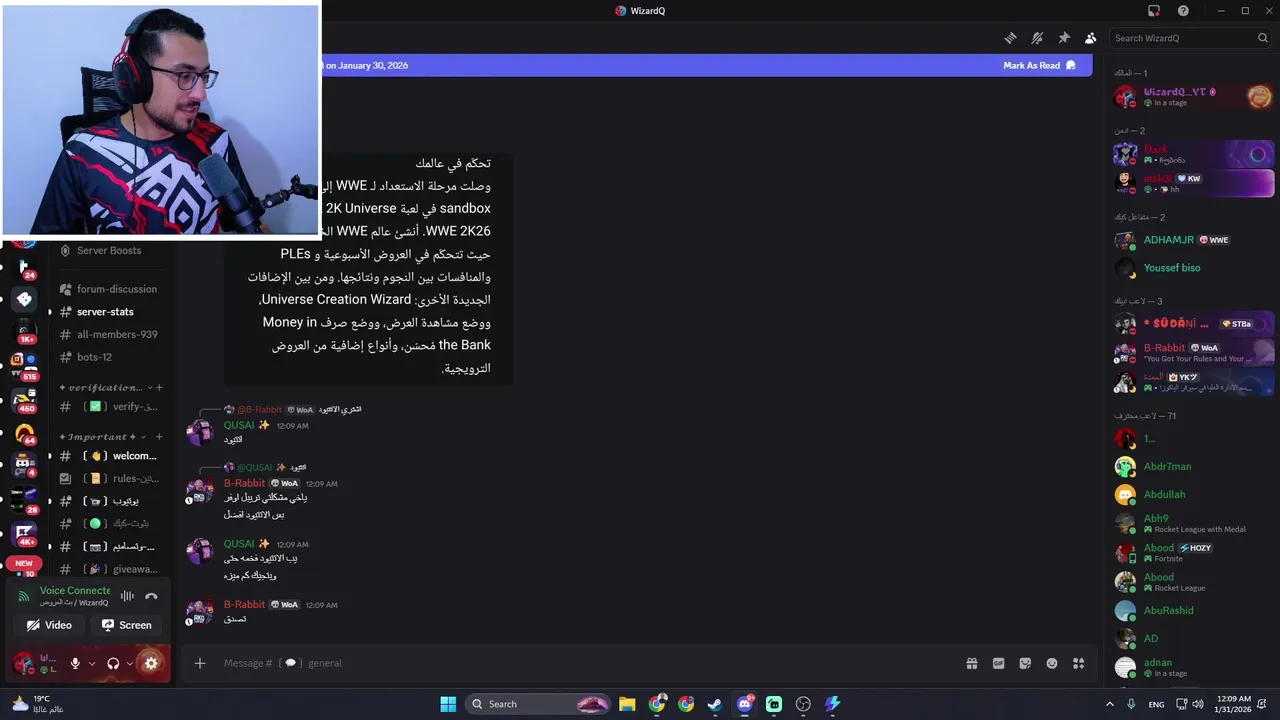The width and height of the screenshot is (1280, 720).
Task: Open the gift icon in message bar
Action: tap(971, 663)
